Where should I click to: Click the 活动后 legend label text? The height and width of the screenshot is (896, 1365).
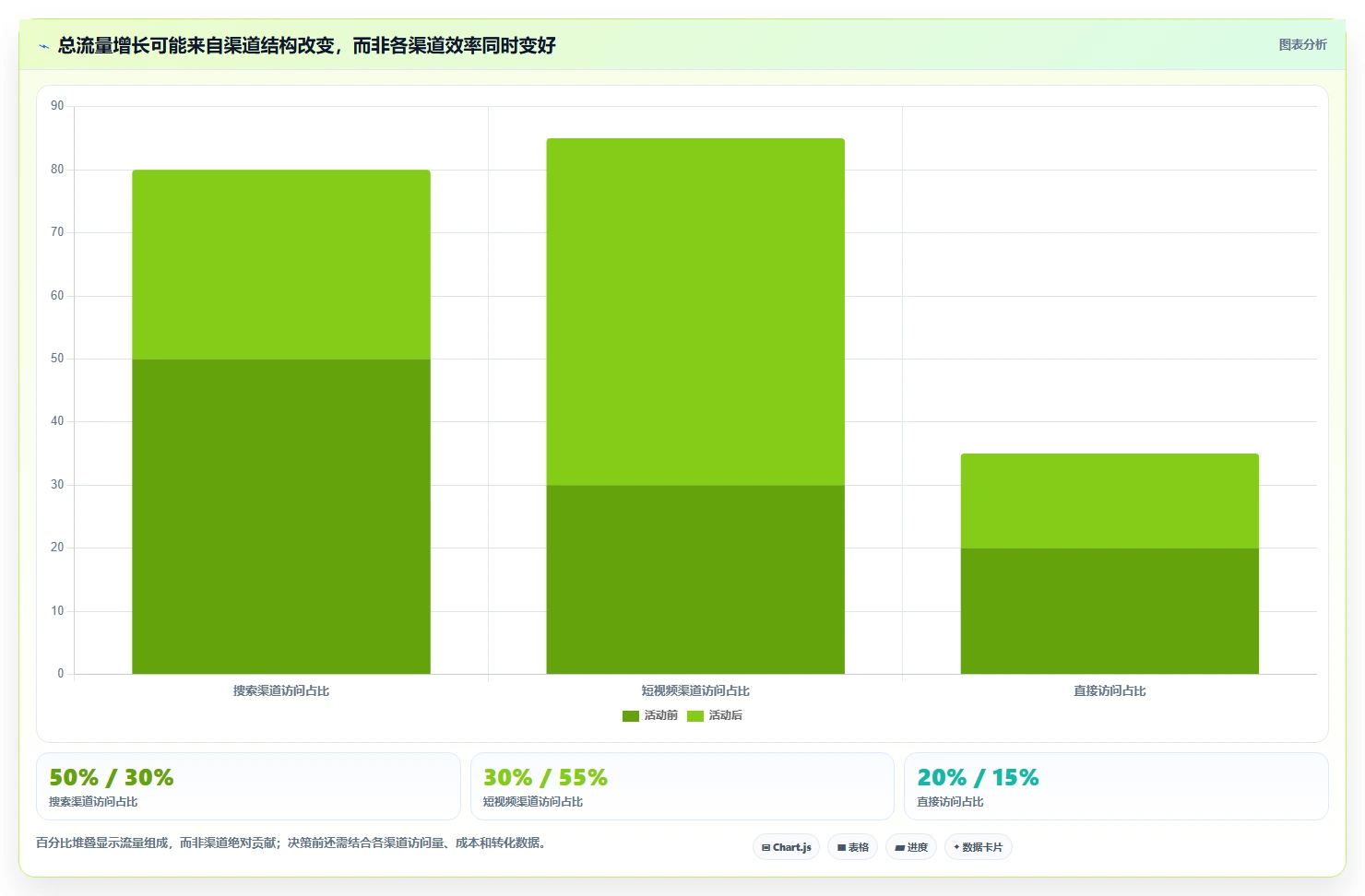[726, 715]
